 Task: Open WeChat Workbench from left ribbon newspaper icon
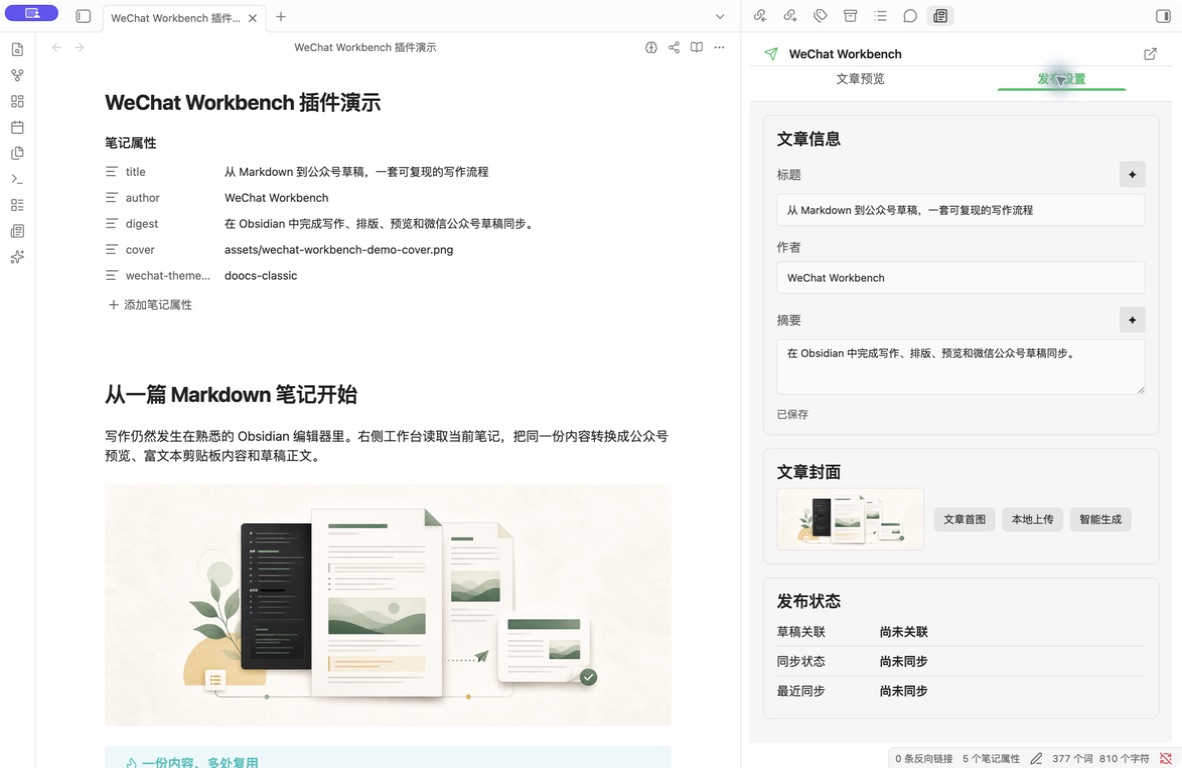pos(17,231)
